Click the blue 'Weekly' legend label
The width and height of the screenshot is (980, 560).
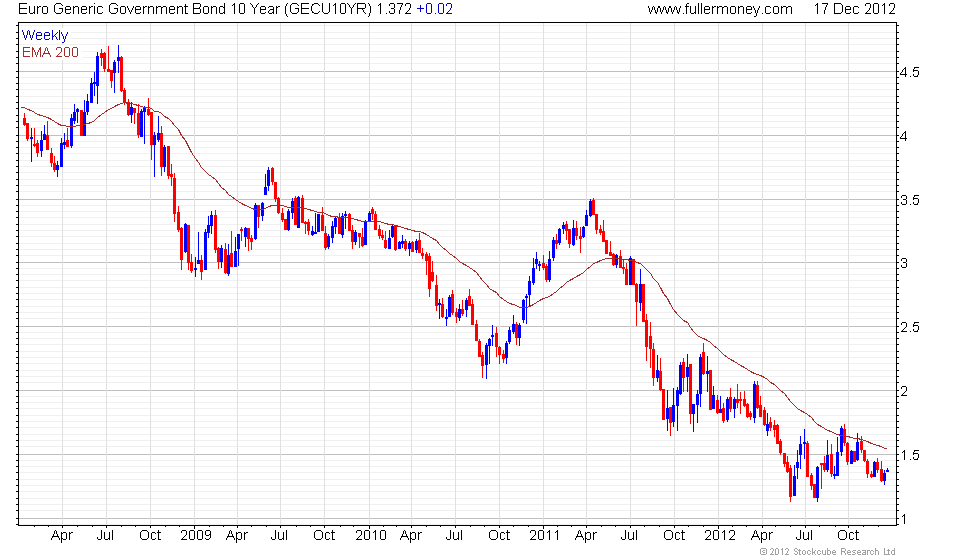(x=45, y=36)
